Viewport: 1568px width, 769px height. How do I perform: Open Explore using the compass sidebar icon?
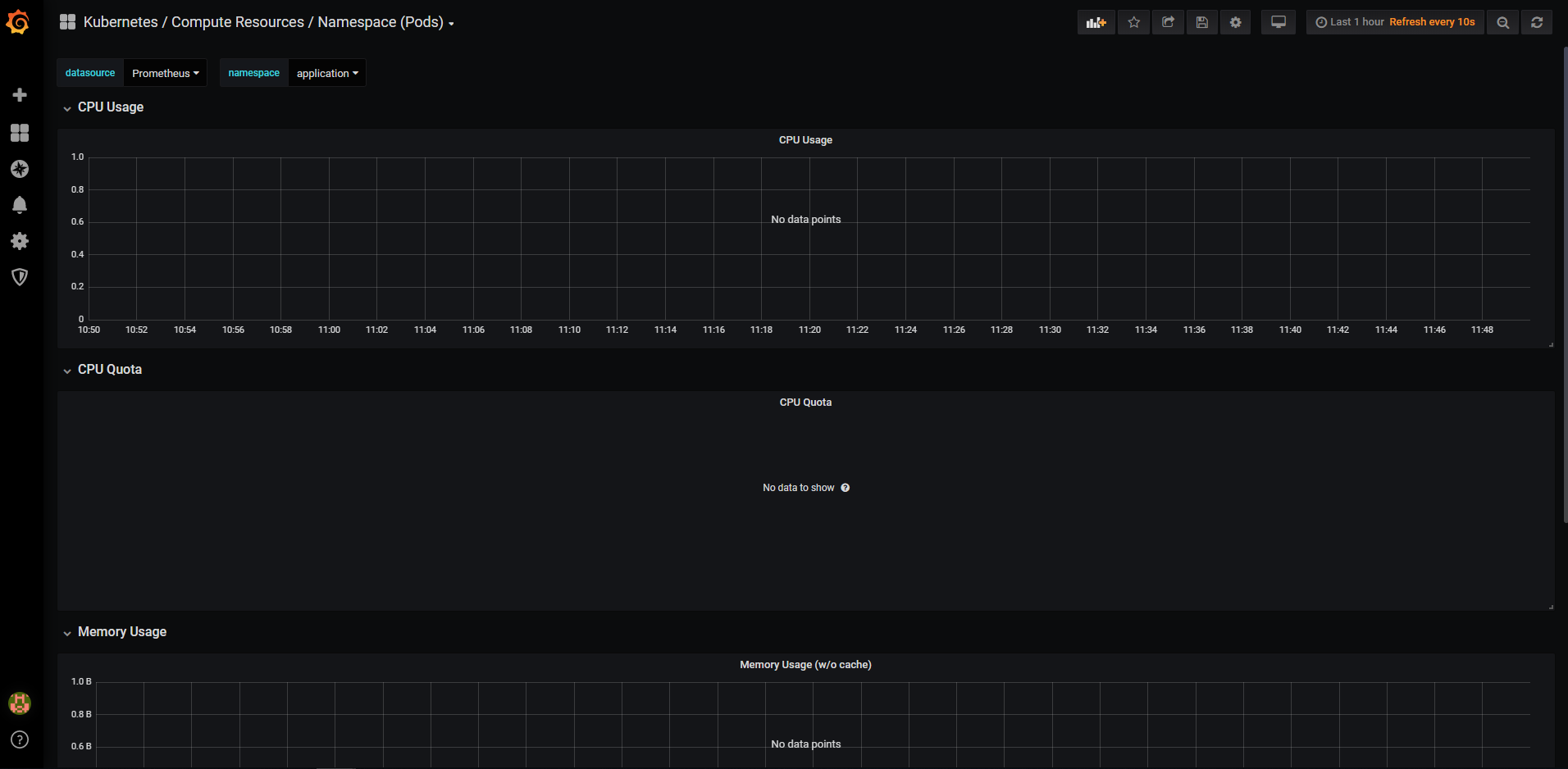coord(20,169)
